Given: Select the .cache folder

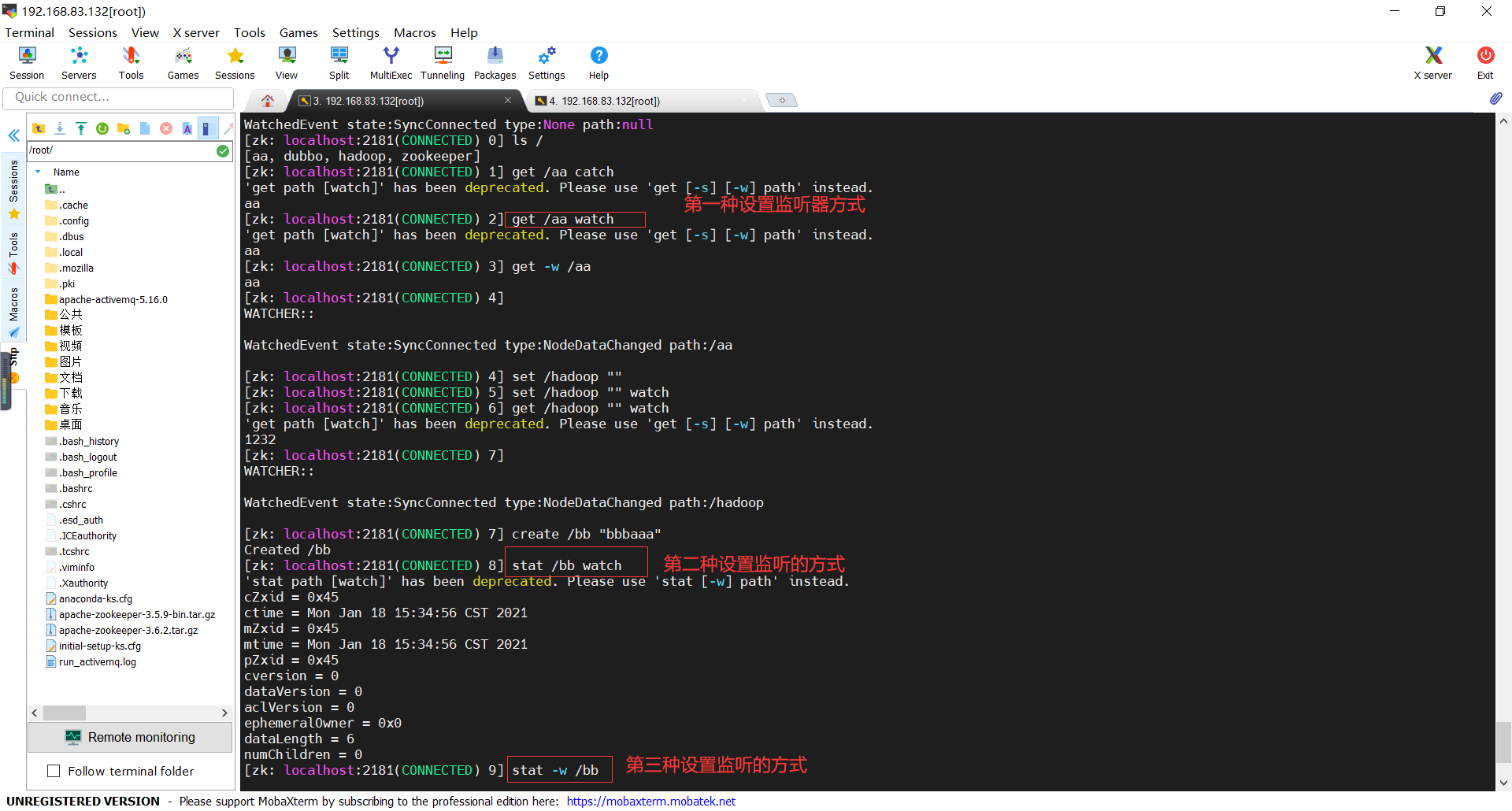Looking at the screenshot, I should (x=67, y=205).
